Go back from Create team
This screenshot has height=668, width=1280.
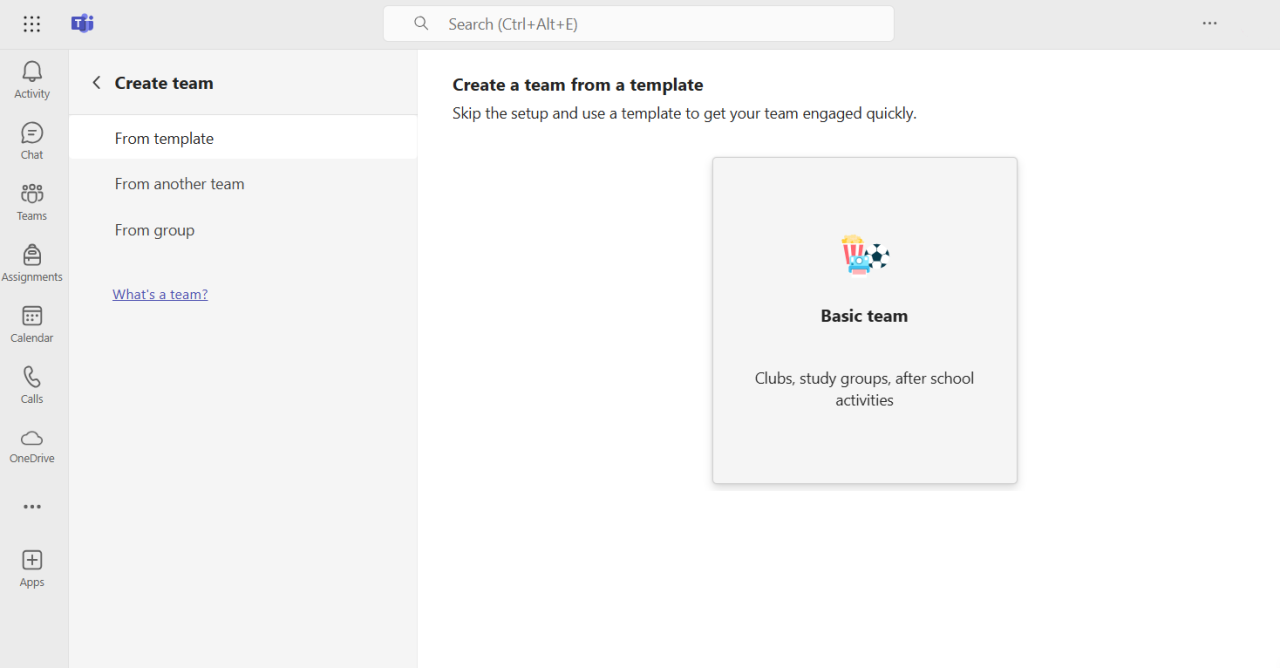[x=97, y=83]
